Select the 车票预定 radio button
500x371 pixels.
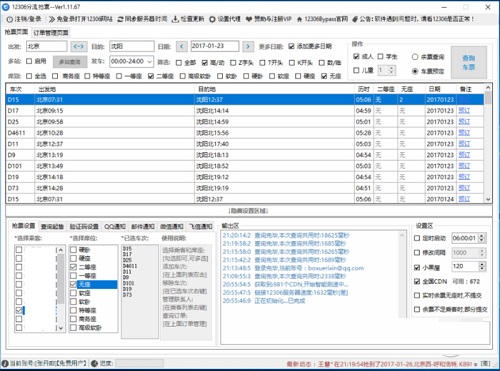(415, 71)
